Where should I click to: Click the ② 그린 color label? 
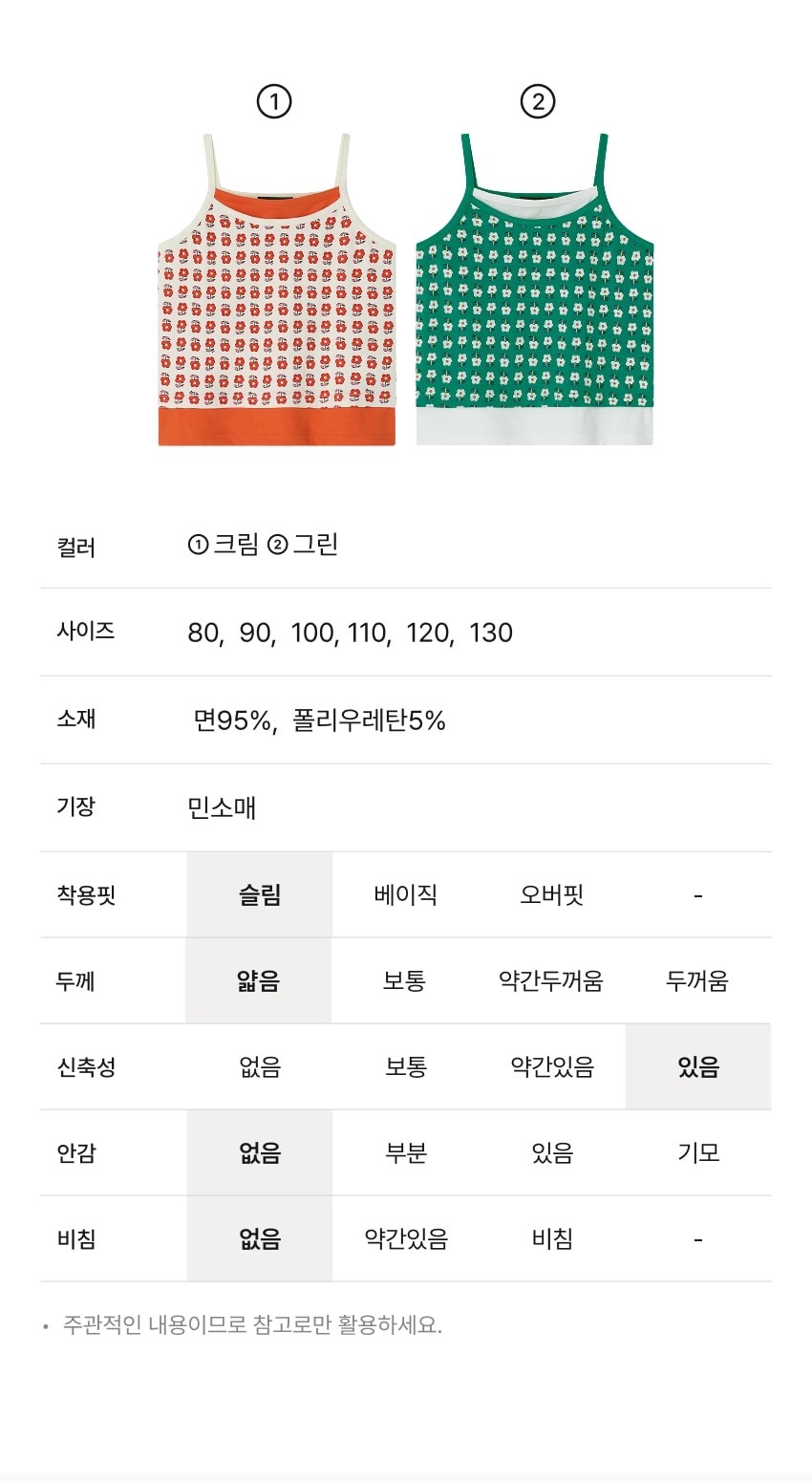pyautogui.click(x=304, y=545)
